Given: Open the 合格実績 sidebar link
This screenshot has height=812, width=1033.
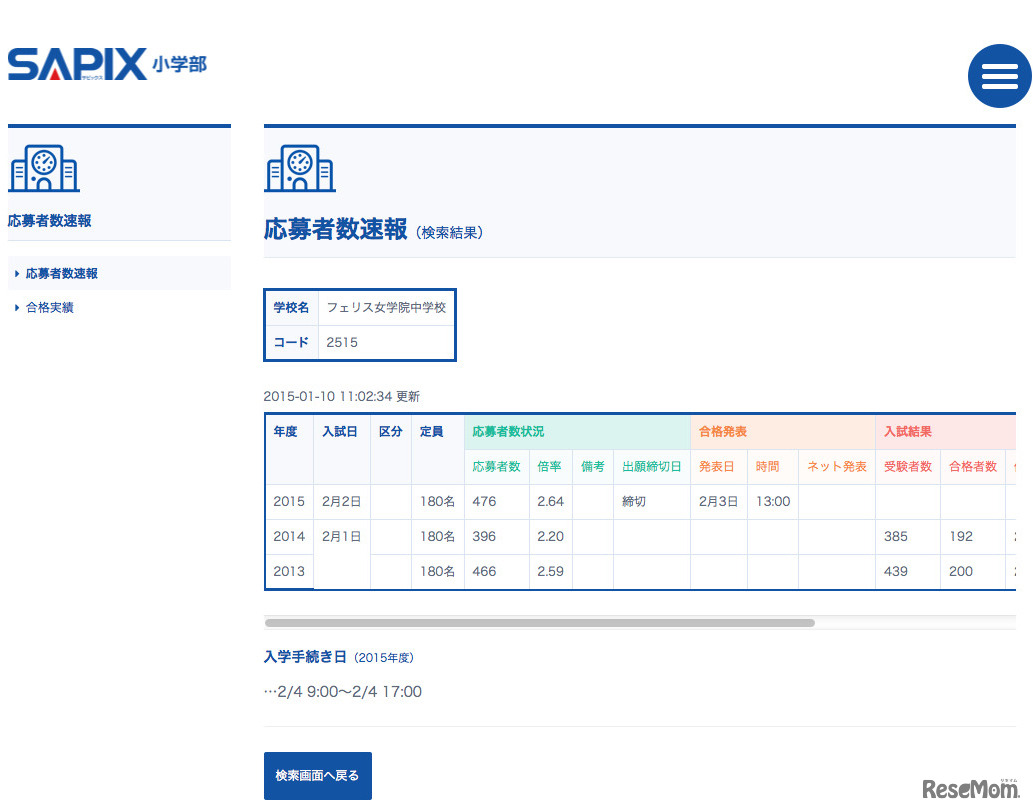Looking at the screenshot, I should click(x=51, y=308).
